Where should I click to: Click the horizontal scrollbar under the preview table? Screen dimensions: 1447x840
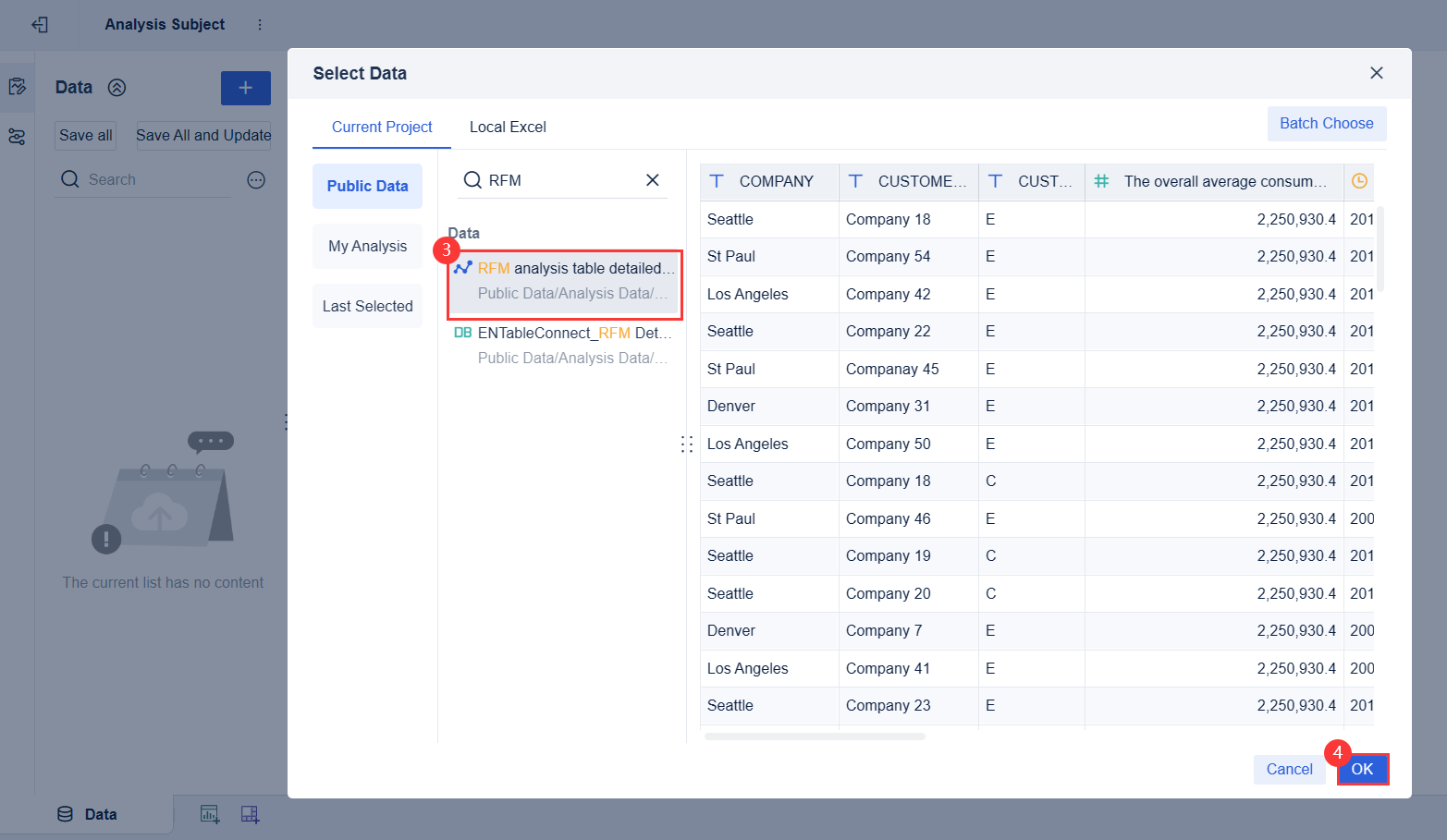(x=814, y=737)
